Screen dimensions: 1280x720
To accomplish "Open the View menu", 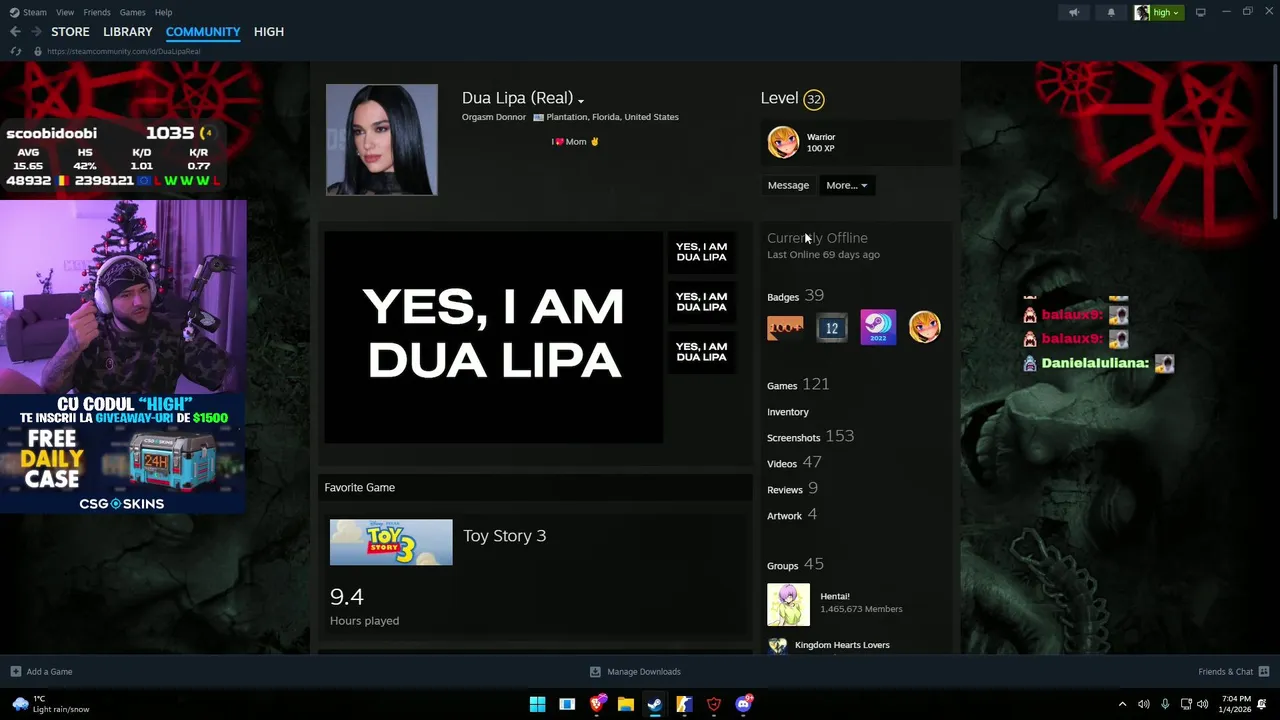I will click(65, 12).
